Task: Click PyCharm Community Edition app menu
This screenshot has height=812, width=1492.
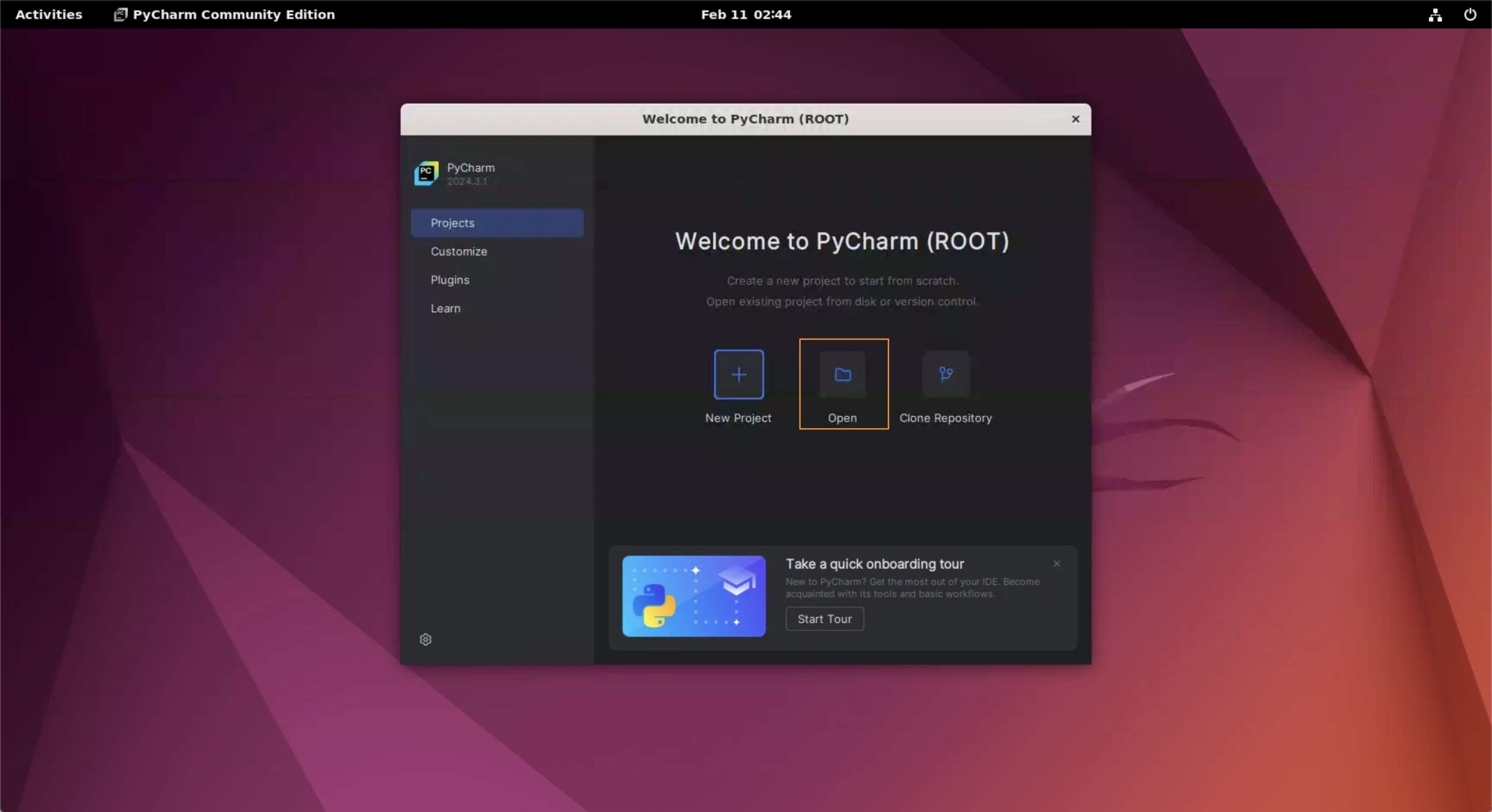Action: click(x=224, y=15)
